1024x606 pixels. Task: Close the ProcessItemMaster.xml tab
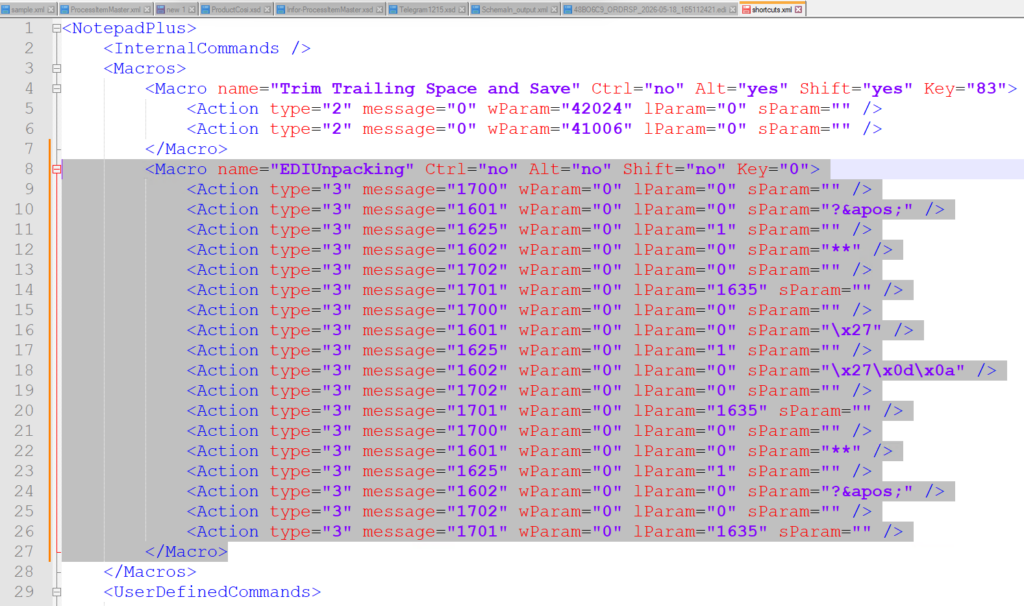[147, 10]
